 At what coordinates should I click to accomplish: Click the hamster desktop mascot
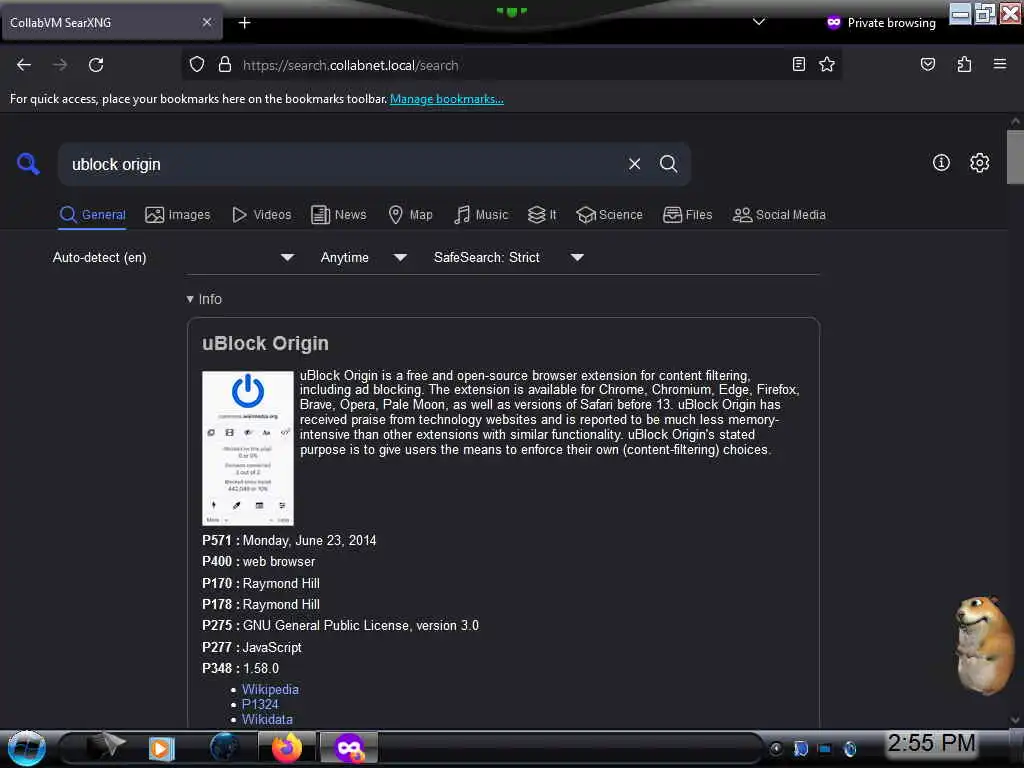[x=984, y=646]
